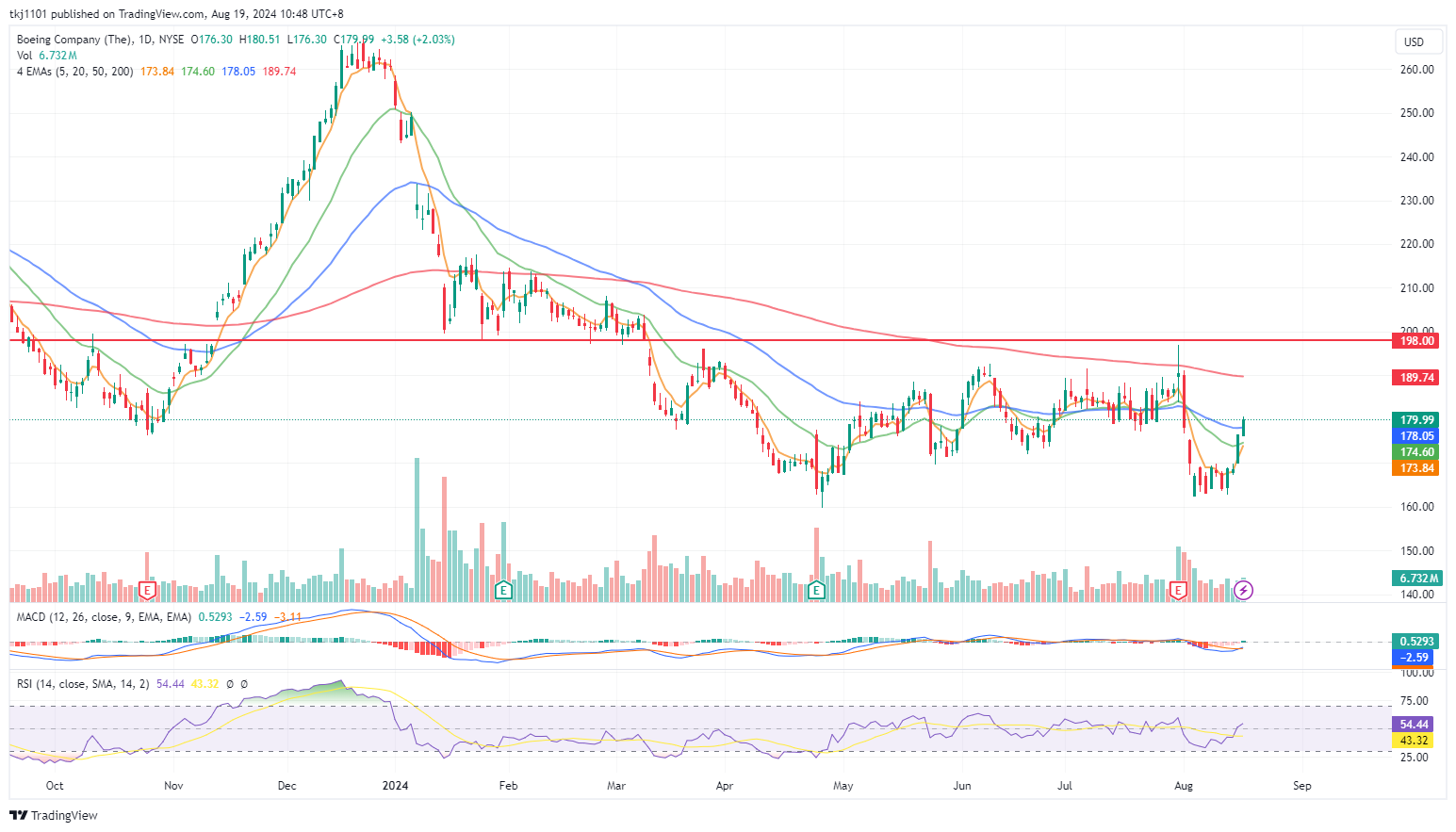Click the May label on time axis
This screenshot has width=1456, height=832.
click(843, 786)
